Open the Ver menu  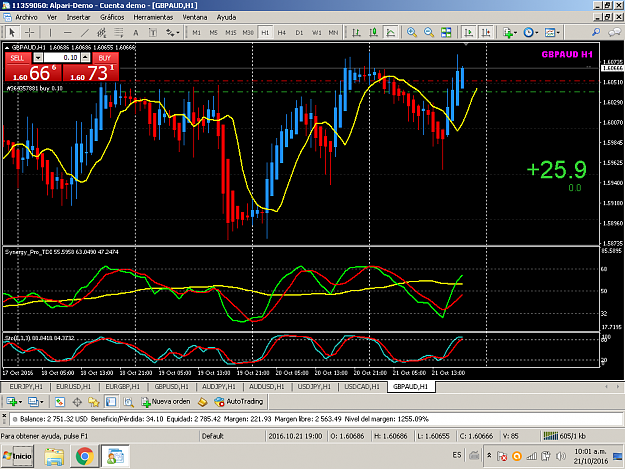click(52, 17)
